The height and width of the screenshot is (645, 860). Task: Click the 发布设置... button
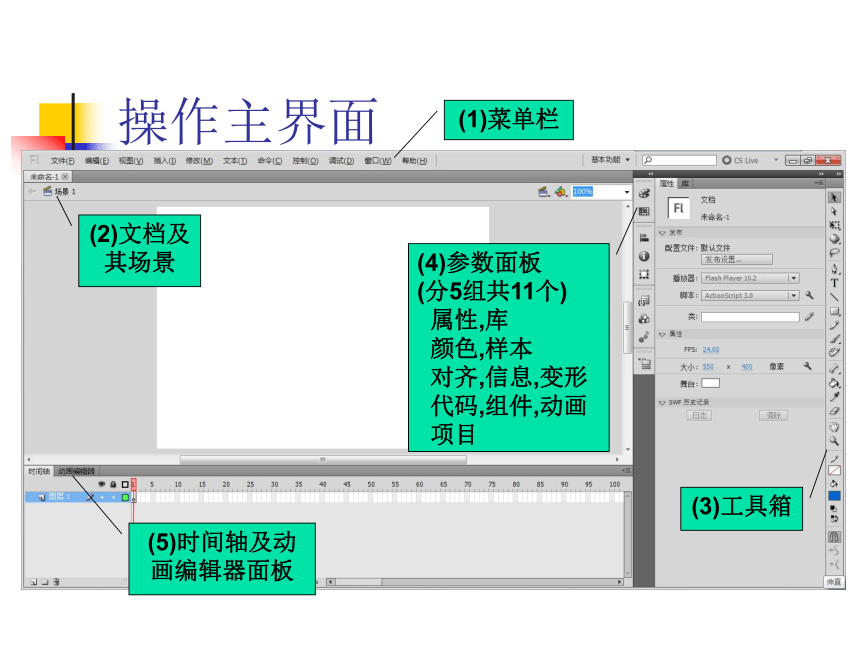tap(737, 259)
